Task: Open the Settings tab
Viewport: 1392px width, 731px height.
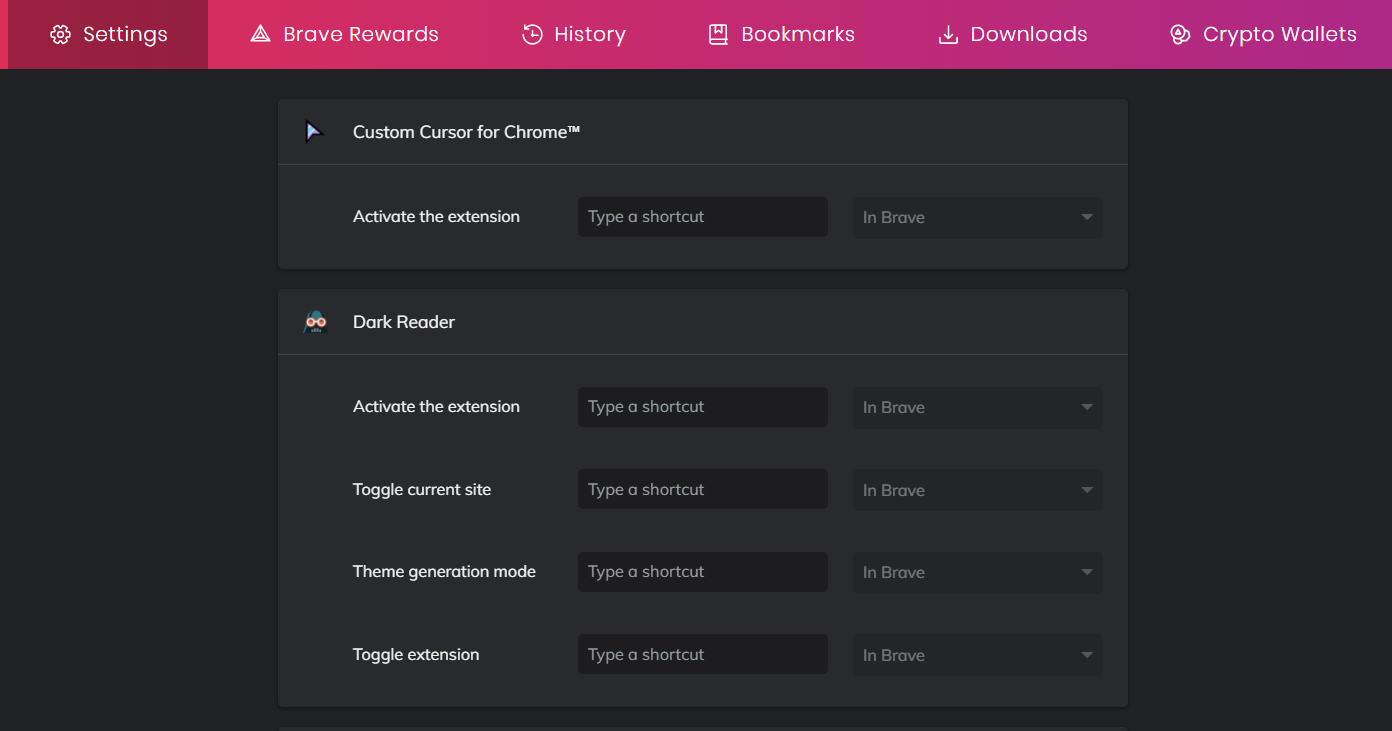Action: click(x=108, y=35)
